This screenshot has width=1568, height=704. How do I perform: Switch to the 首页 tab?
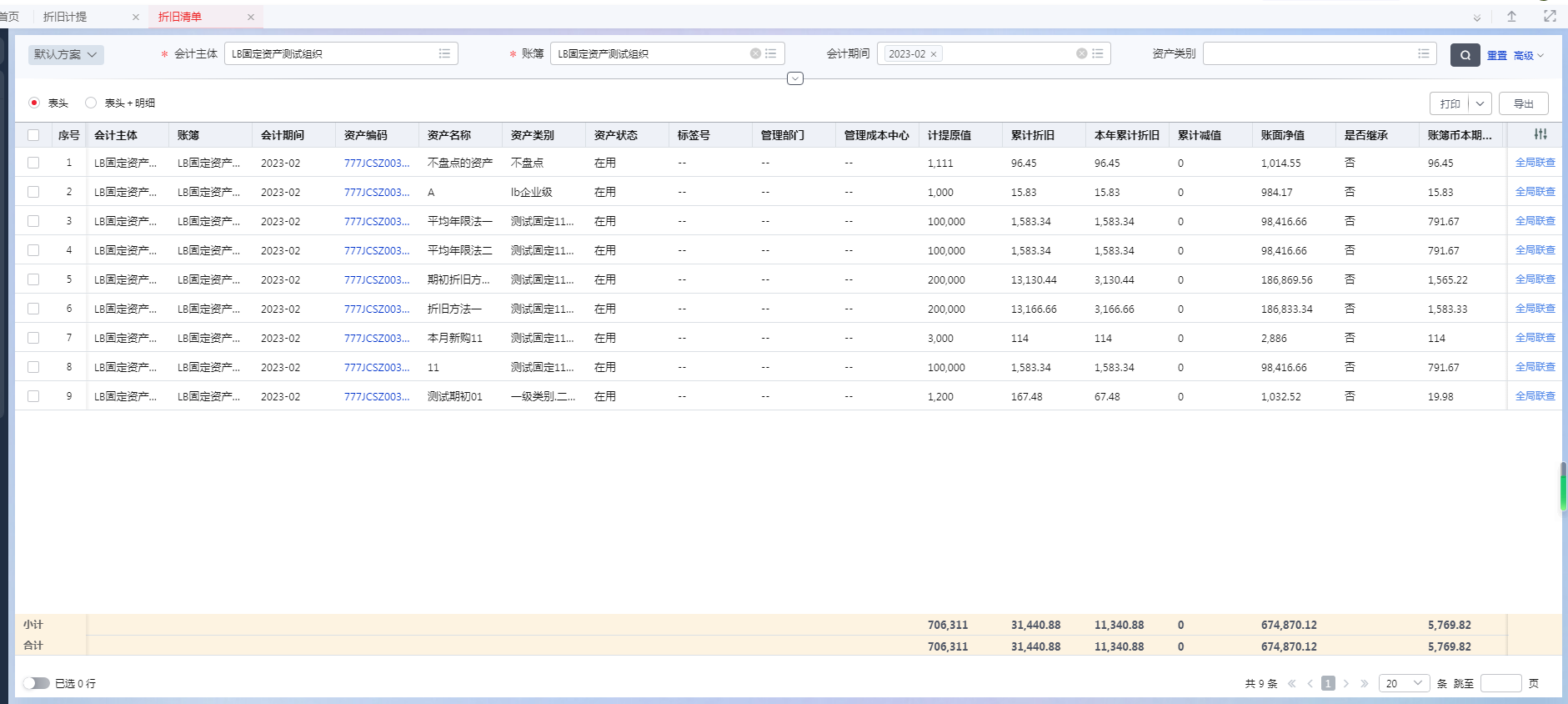pos(9,17)
